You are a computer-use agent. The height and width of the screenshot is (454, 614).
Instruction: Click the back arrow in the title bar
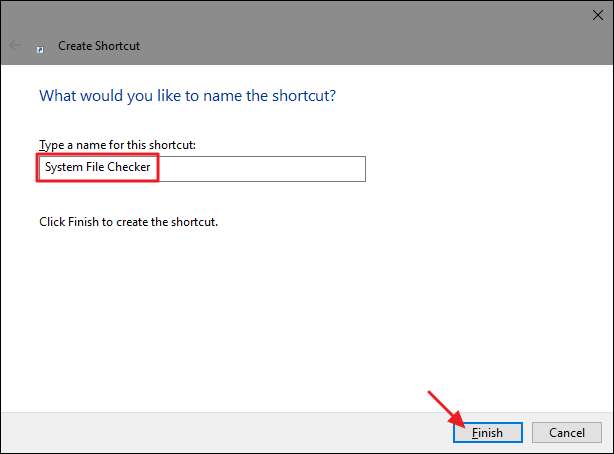tap(15, 45)
